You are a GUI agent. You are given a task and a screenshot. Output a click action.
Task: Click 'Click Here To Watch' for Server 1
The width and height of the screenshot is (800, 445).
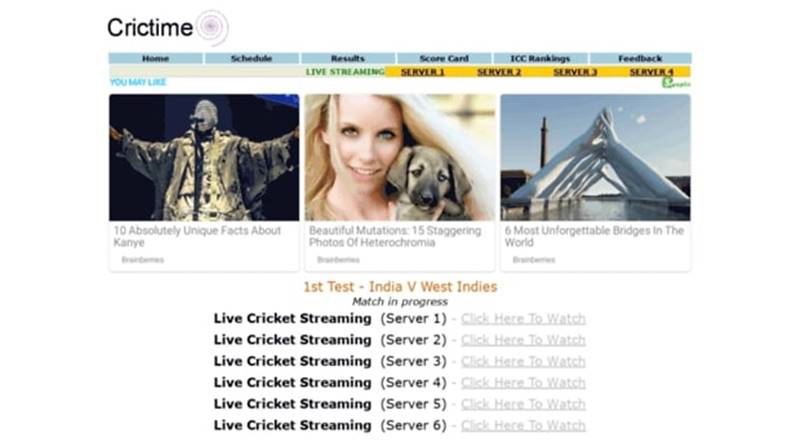point(523,318)
